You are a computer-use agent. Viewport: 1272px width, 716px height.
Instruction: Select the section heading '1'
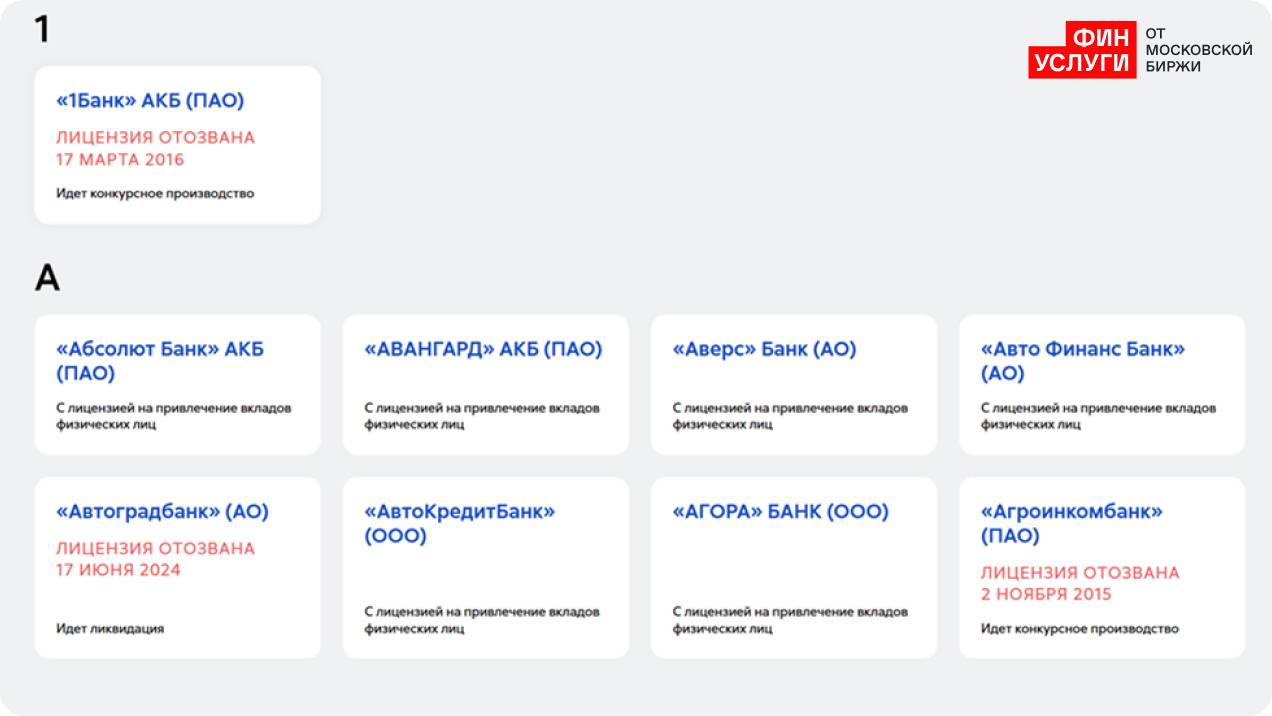tap(42, 30)
